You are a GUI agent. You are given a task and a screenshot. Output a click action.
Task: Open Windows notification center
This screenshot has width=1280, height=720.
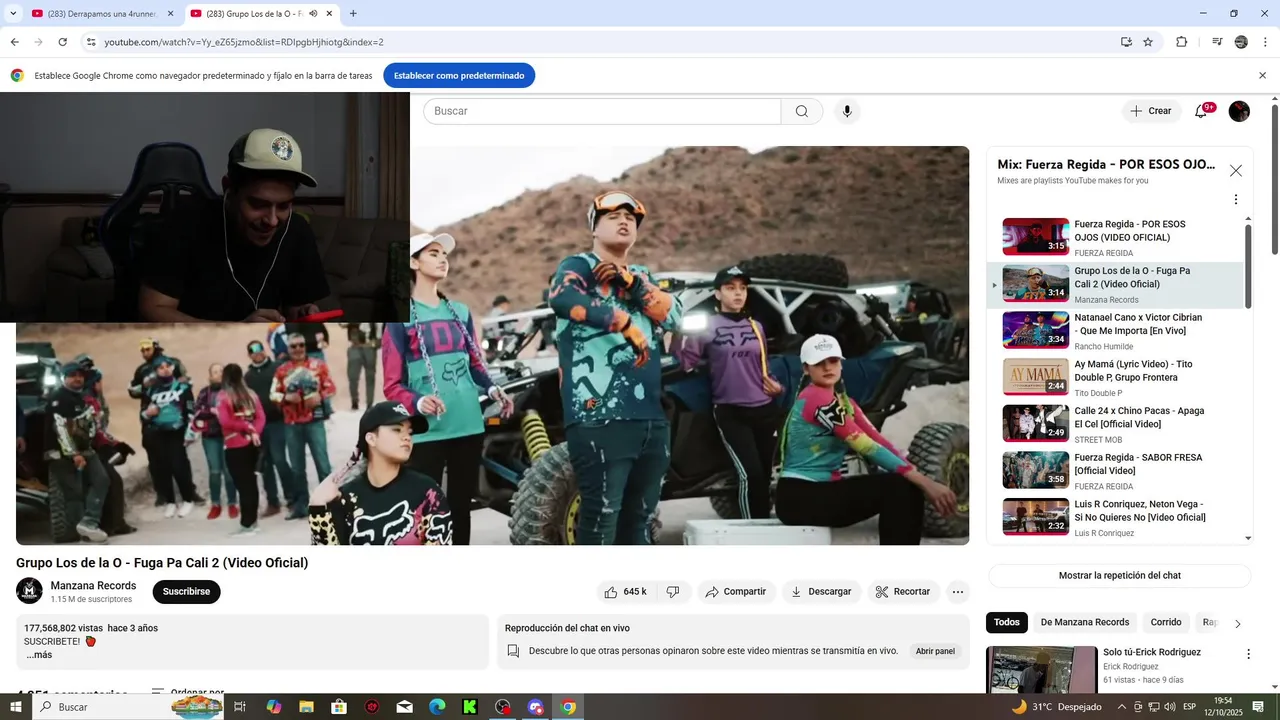[x=1259, y=707]
